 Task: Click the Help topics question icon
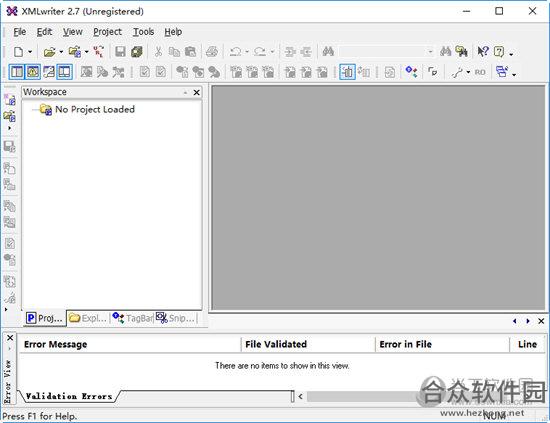[499, 52]
